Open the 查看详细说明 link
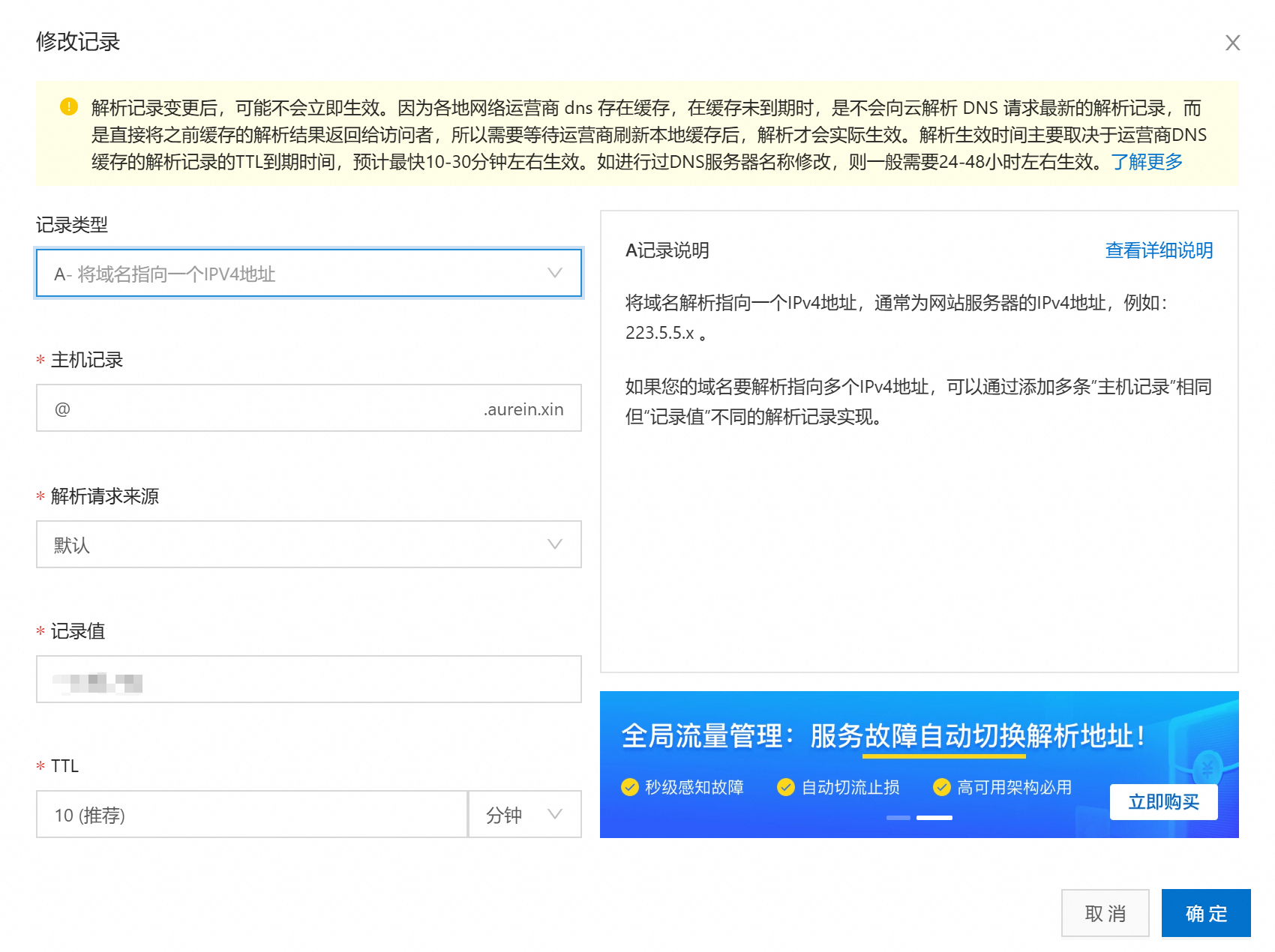Viewport: 1275px width, 952px height. click(x=1159, y=250)
